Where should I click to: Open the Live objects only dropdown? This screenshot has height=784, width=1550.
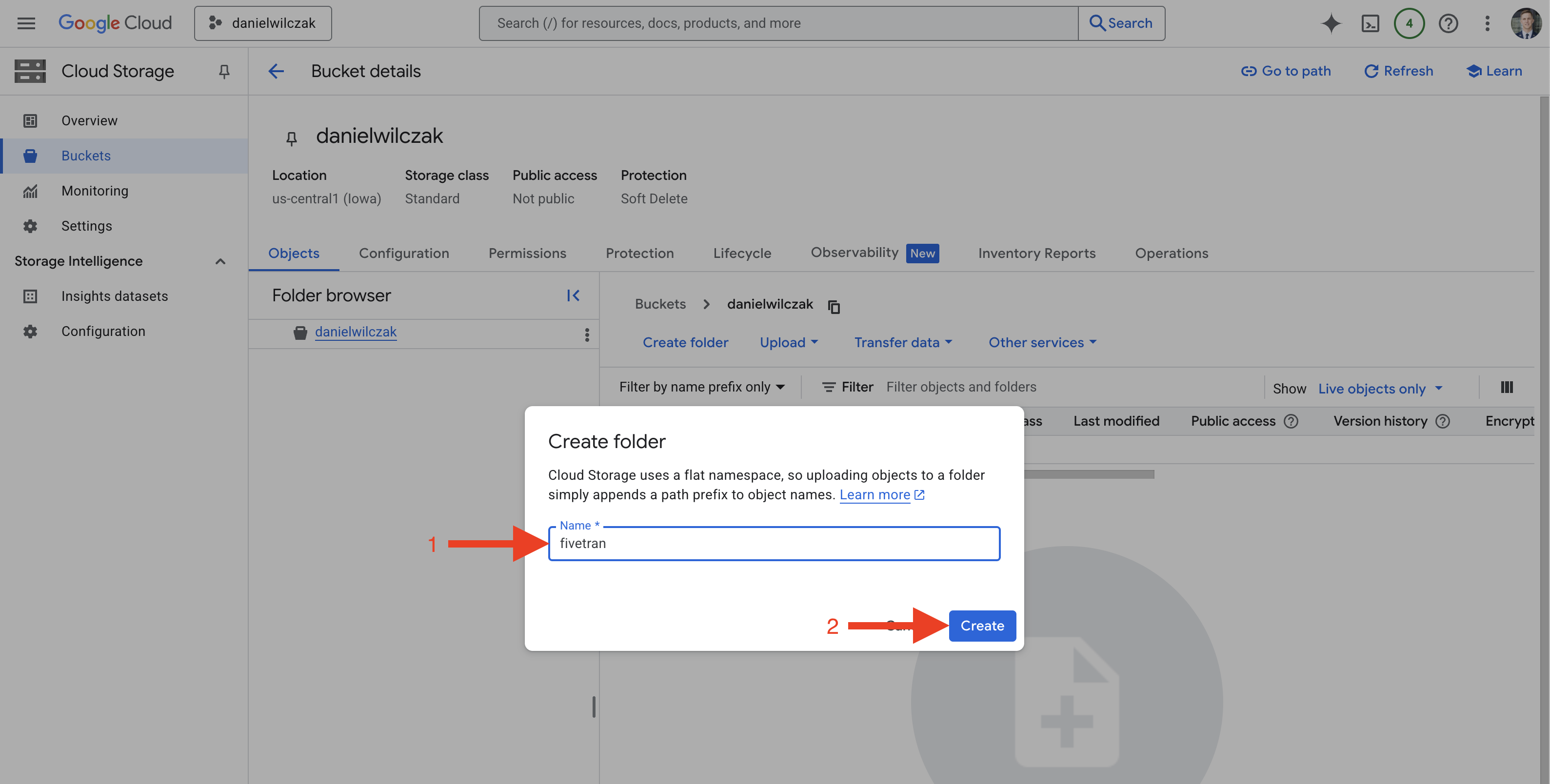tap(1380, 389)
